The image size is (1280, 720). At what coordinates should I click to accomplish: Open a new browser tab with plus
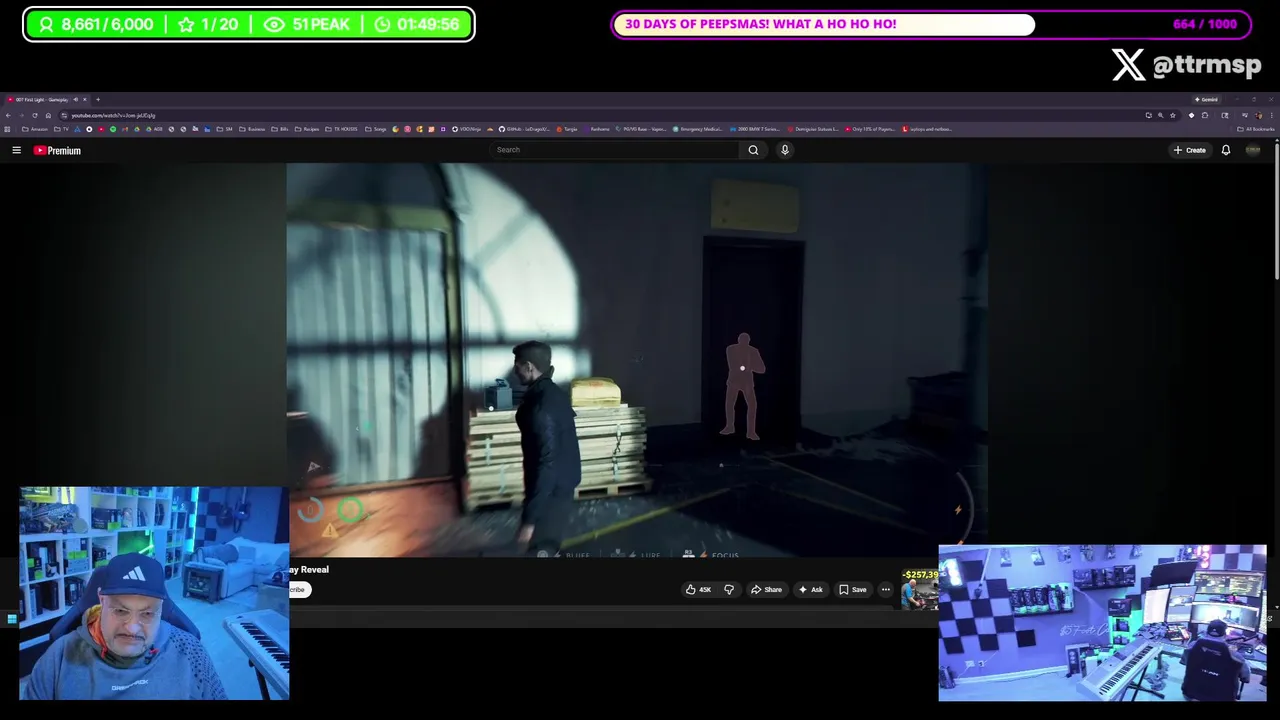98,100
